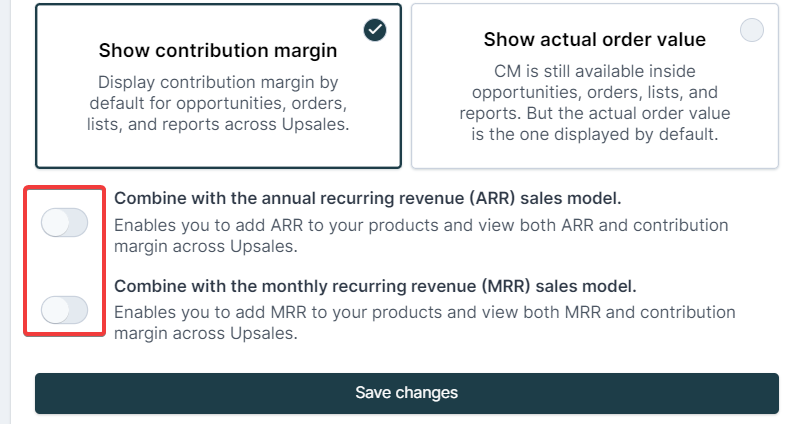
Task: Choose the Show actual order value heading
Action: tap(594, 39)
